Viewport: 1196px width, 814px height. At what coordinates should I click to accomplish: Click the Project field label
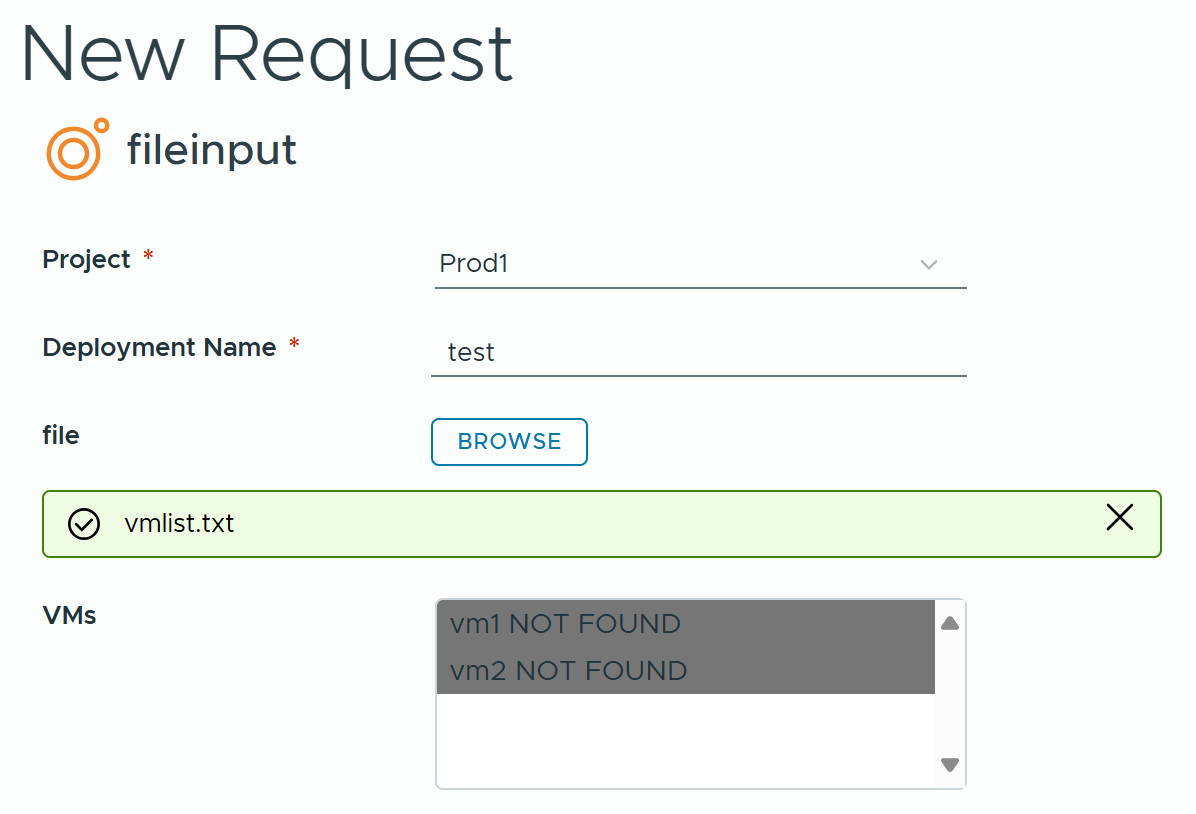(86, 260)
